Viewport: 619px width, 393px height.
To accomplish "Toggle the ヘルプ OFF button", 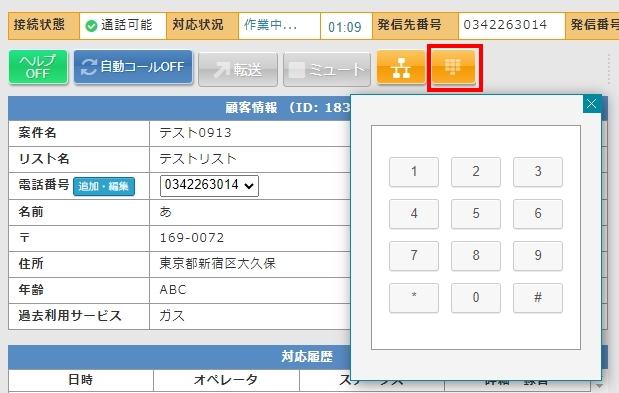I will pos(38,67).
